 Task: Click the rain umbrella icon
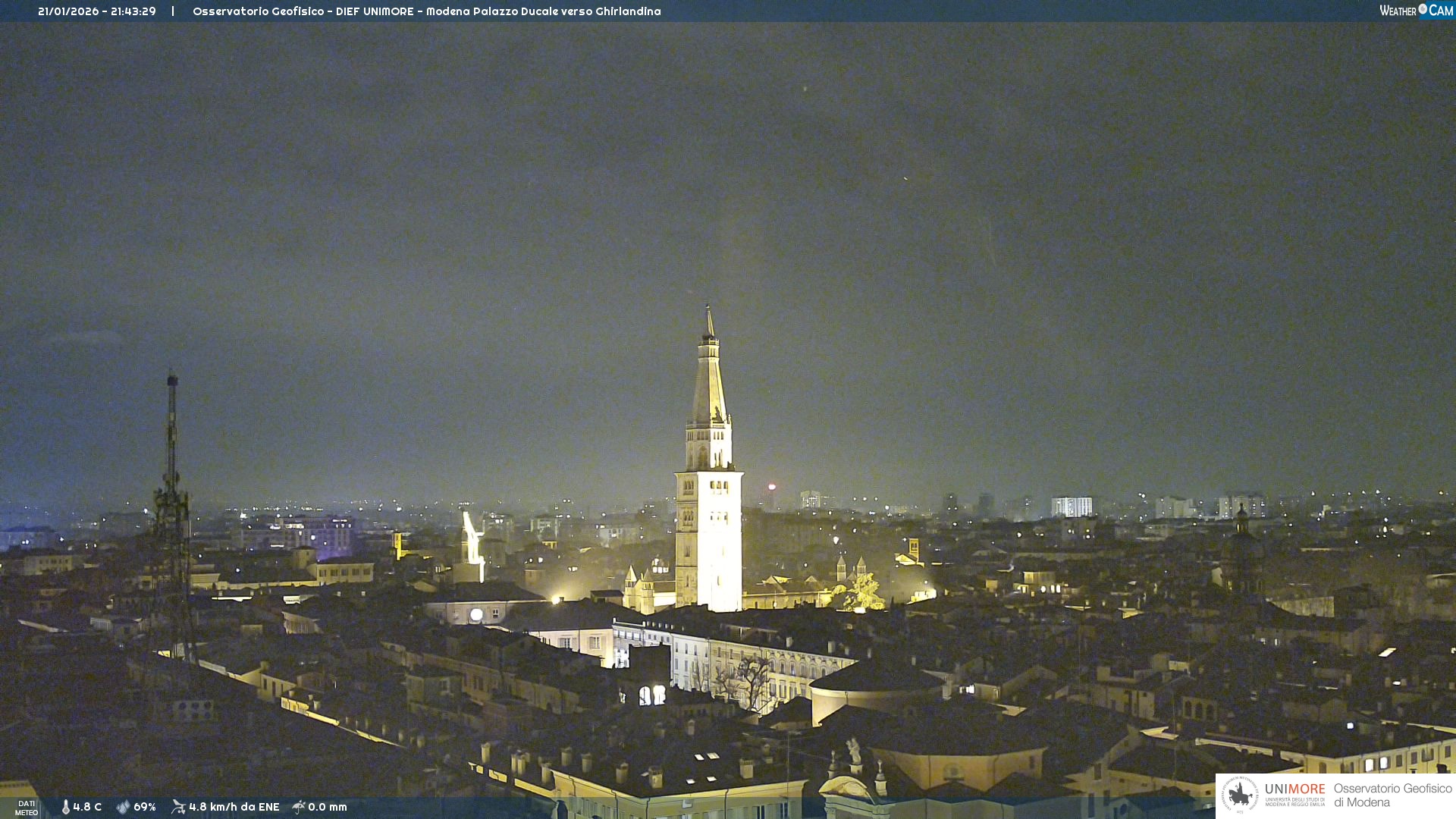tap(299, 807)
